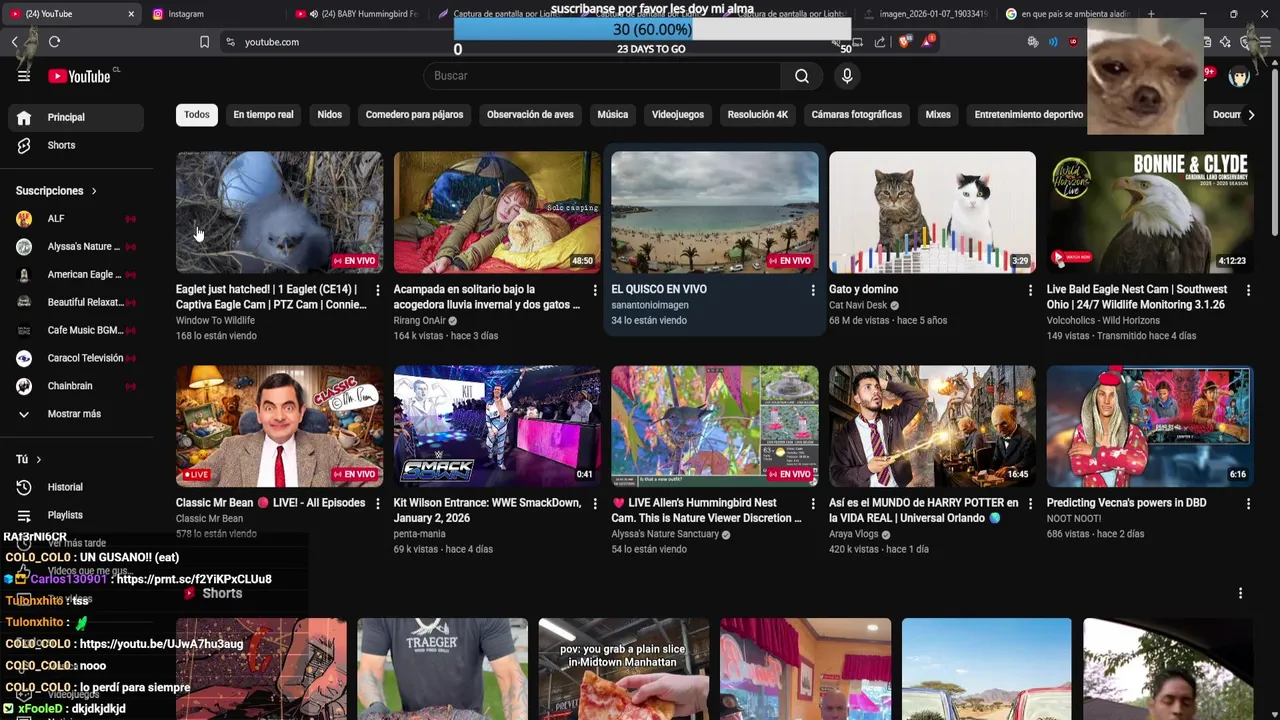Open options menu for Predicting Vecna's powers video

point(1248,504)
